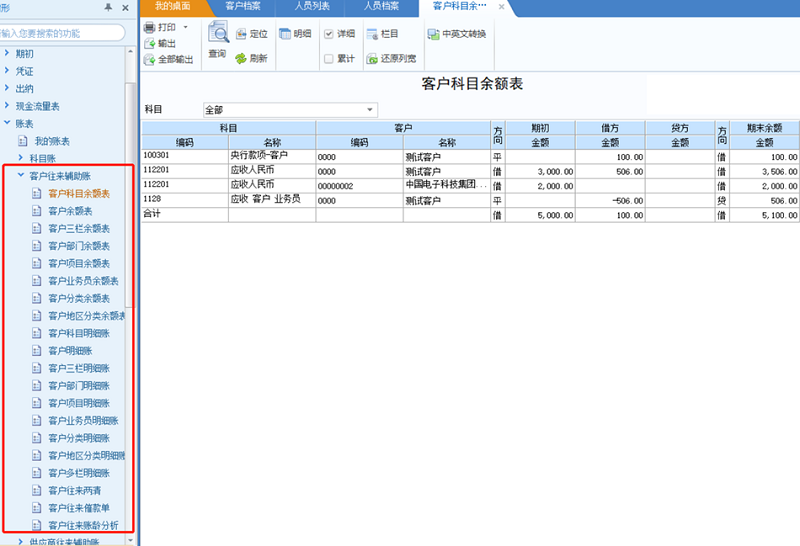
Task: Open the 科目 dropdown showing 全部
Action: 369,109
